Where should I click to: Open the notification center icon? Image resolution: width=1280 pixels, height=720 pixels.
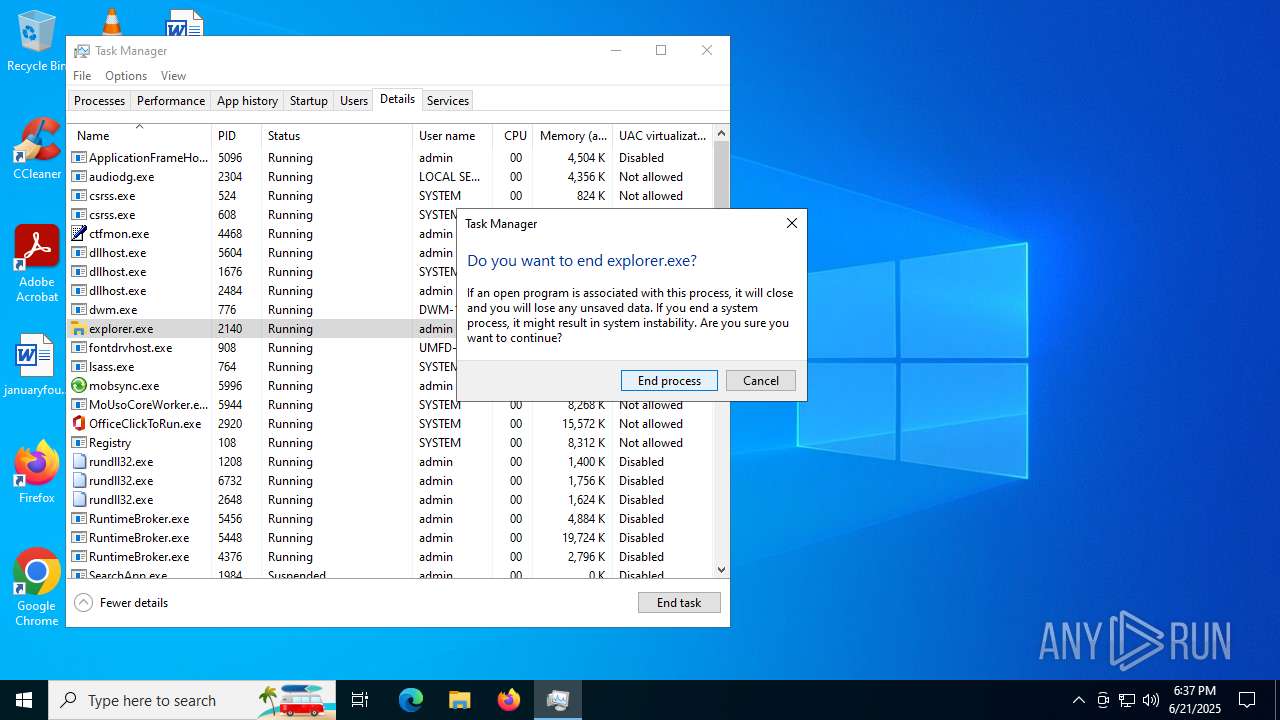pyautogui.click(x=1247, y=700)
